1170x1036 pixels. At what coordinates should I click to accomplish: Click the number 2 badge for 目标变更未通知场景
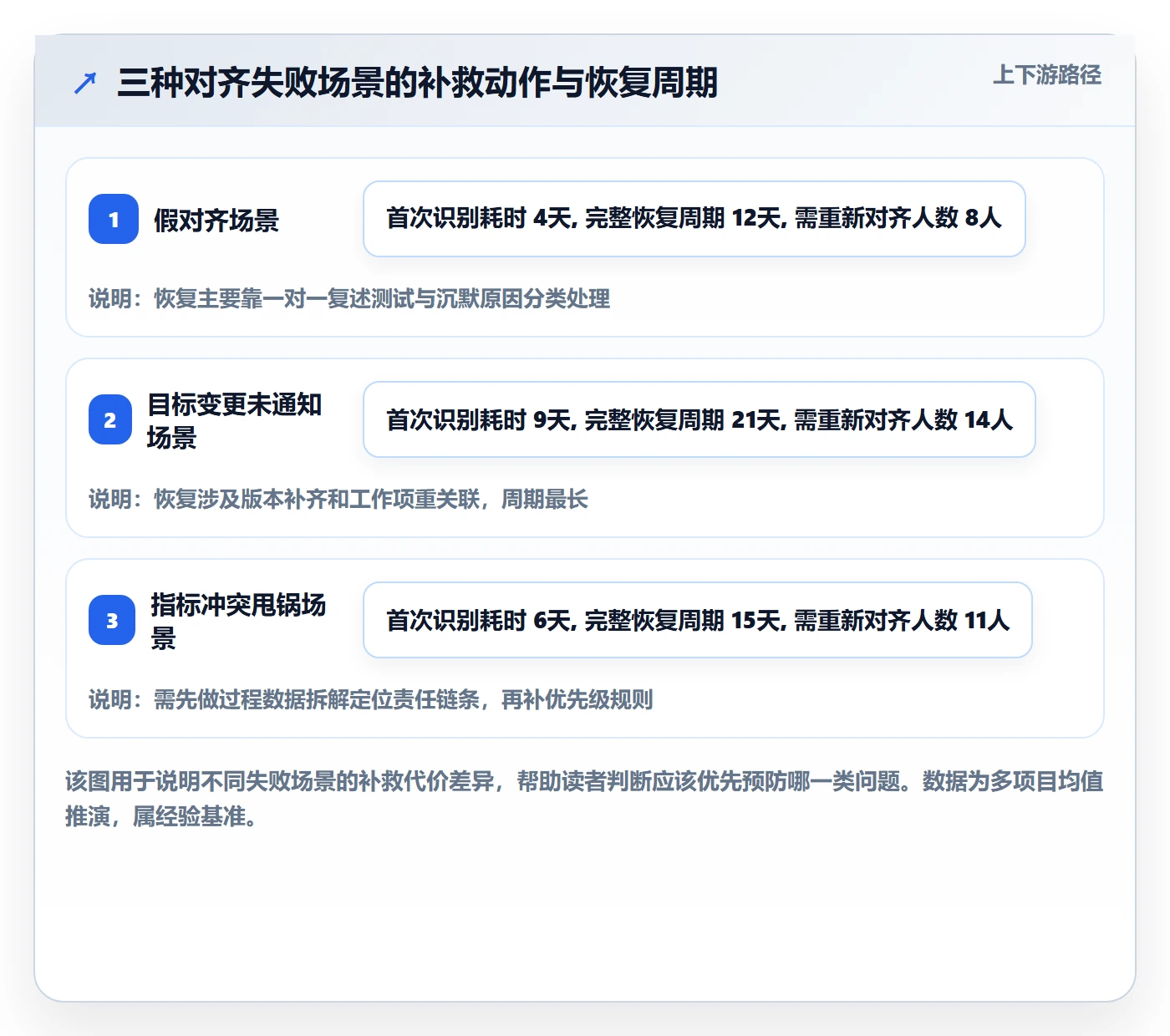[110, 419]
